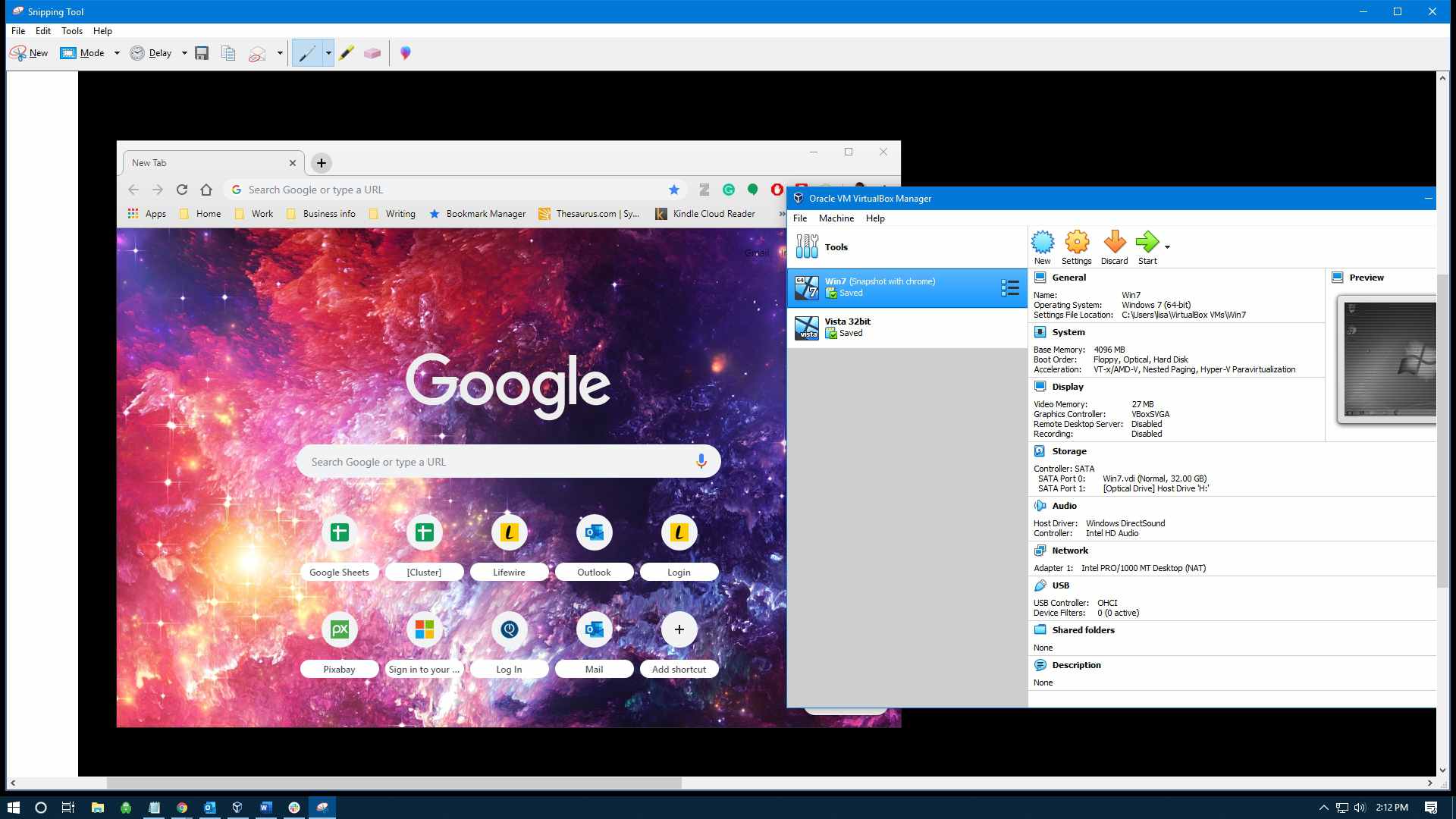This screenshot has width=1456, height=819.
Task: Click the green Start arrow in VirtualBox
Action: pyautogui.click(x=1147, y=248)
